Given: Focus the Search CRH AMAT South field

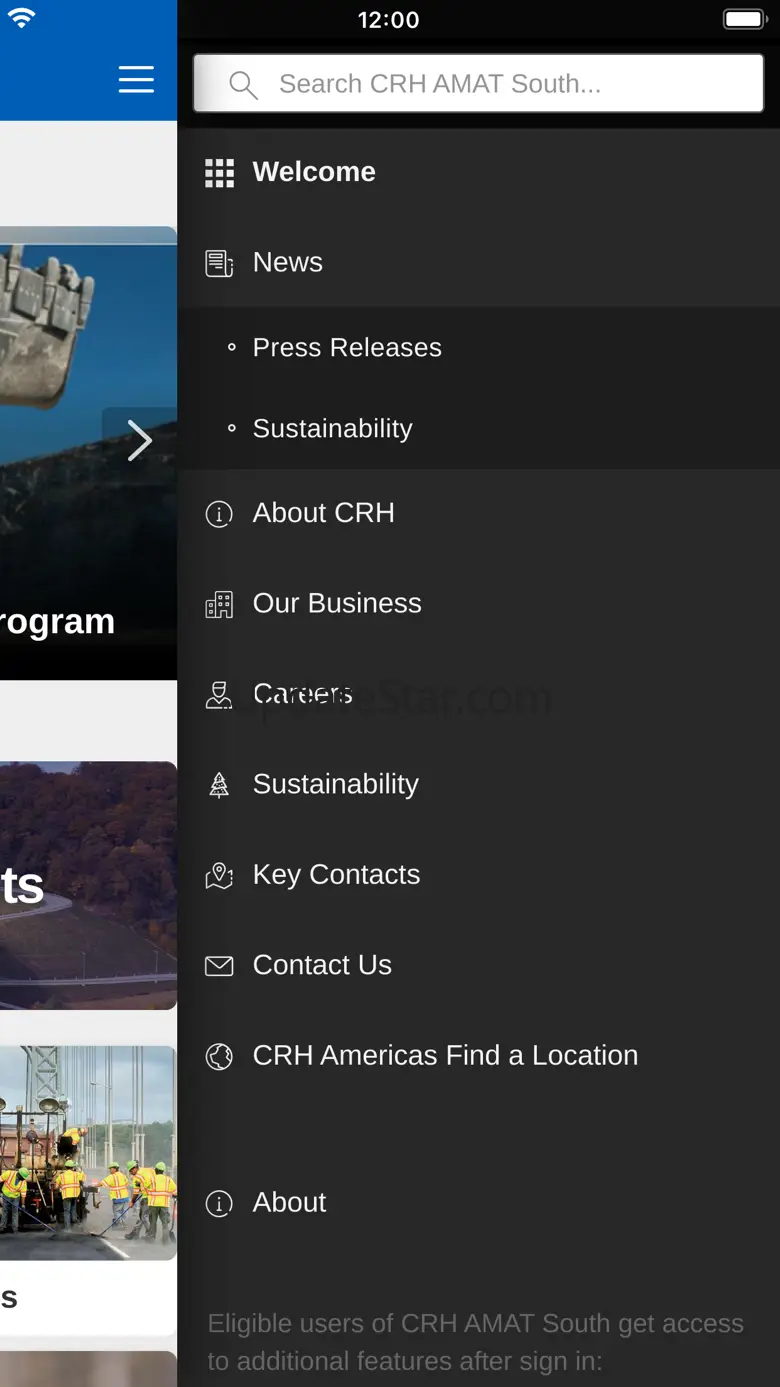Looking at the screenshot, I should tap(479, 84).
